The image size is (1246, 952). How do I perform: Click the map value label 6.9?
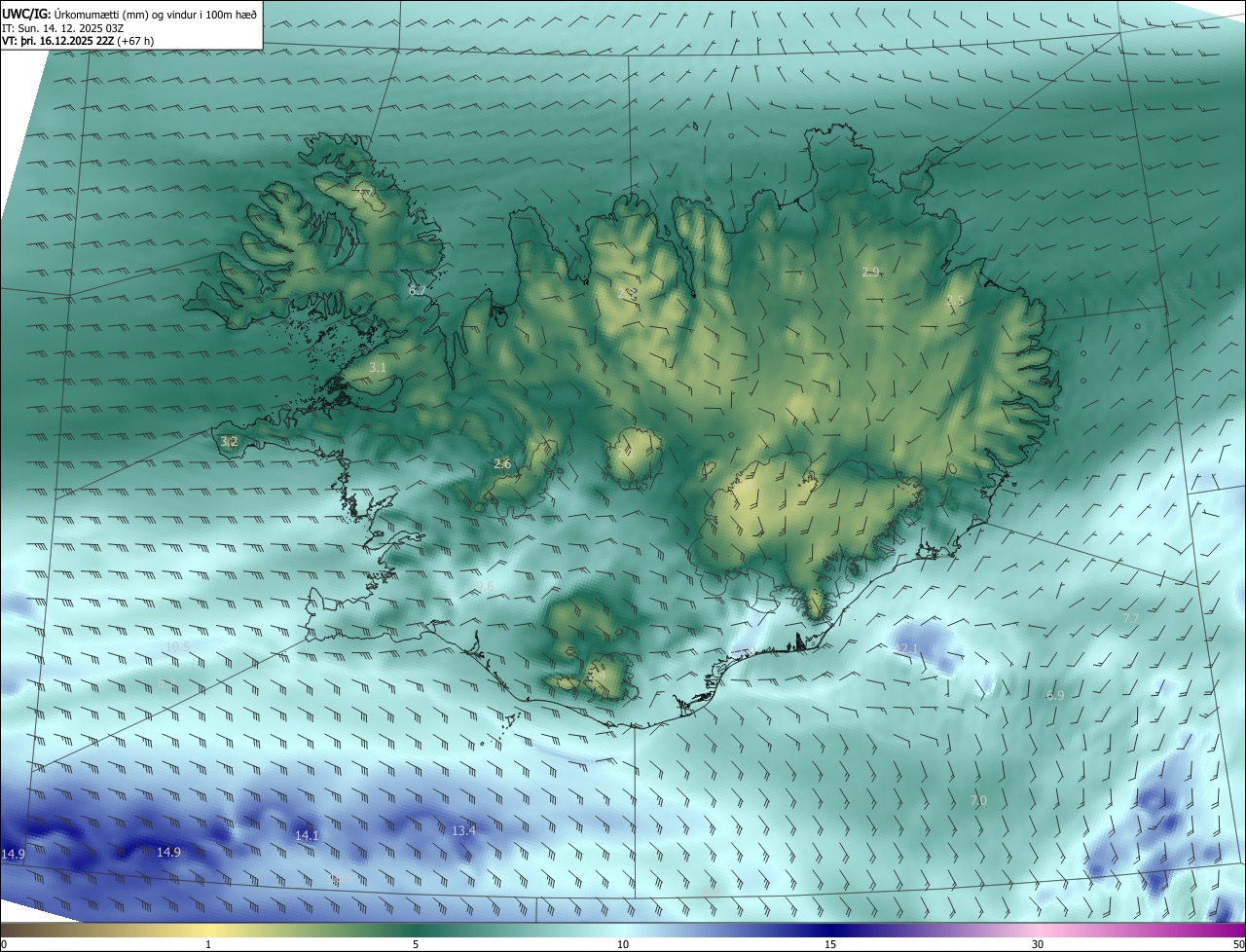pyautogui.click(x=1055, y=695)
